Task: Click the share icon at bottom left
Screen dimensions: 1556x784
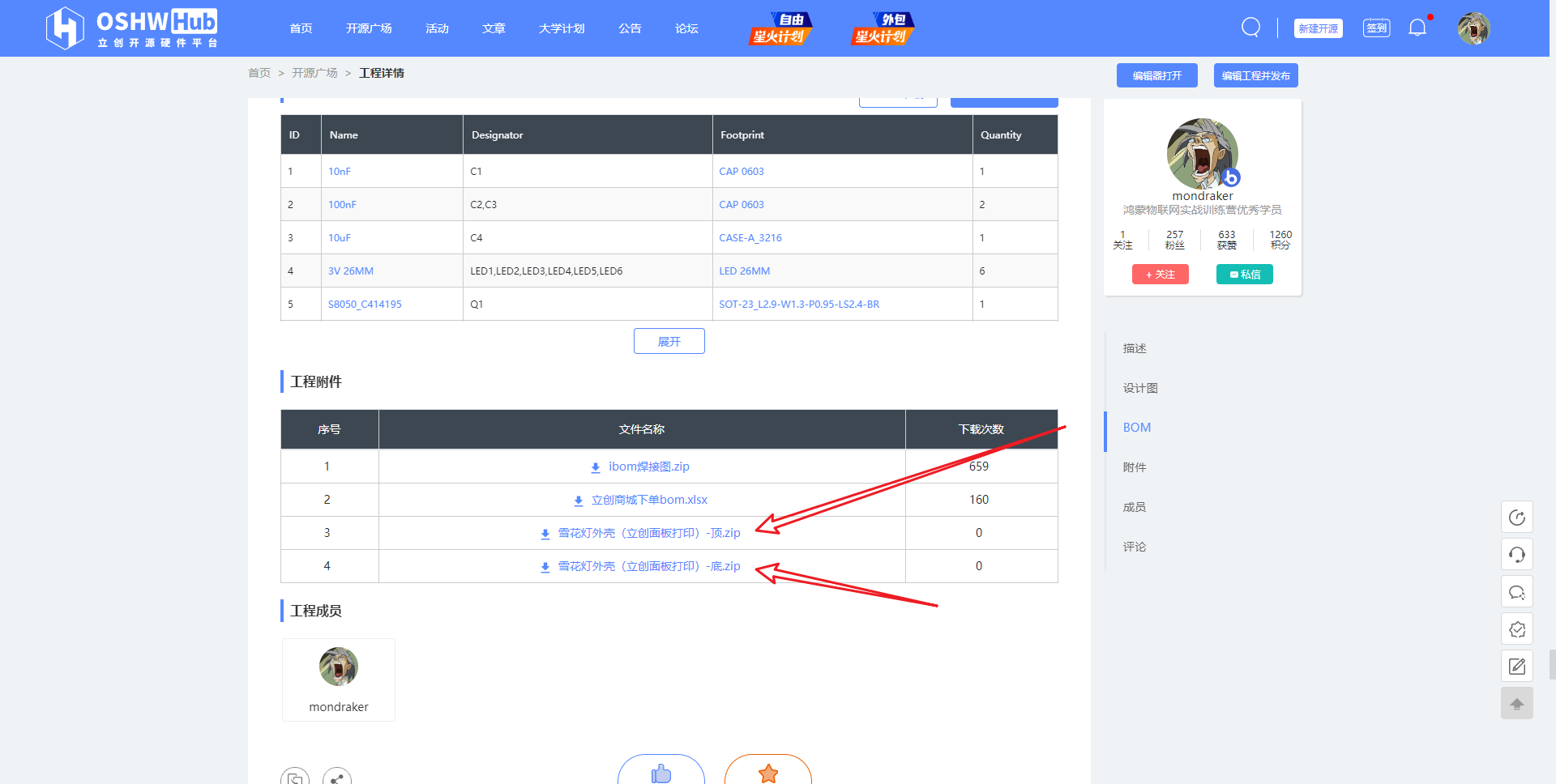Action: tap(337, 778)
